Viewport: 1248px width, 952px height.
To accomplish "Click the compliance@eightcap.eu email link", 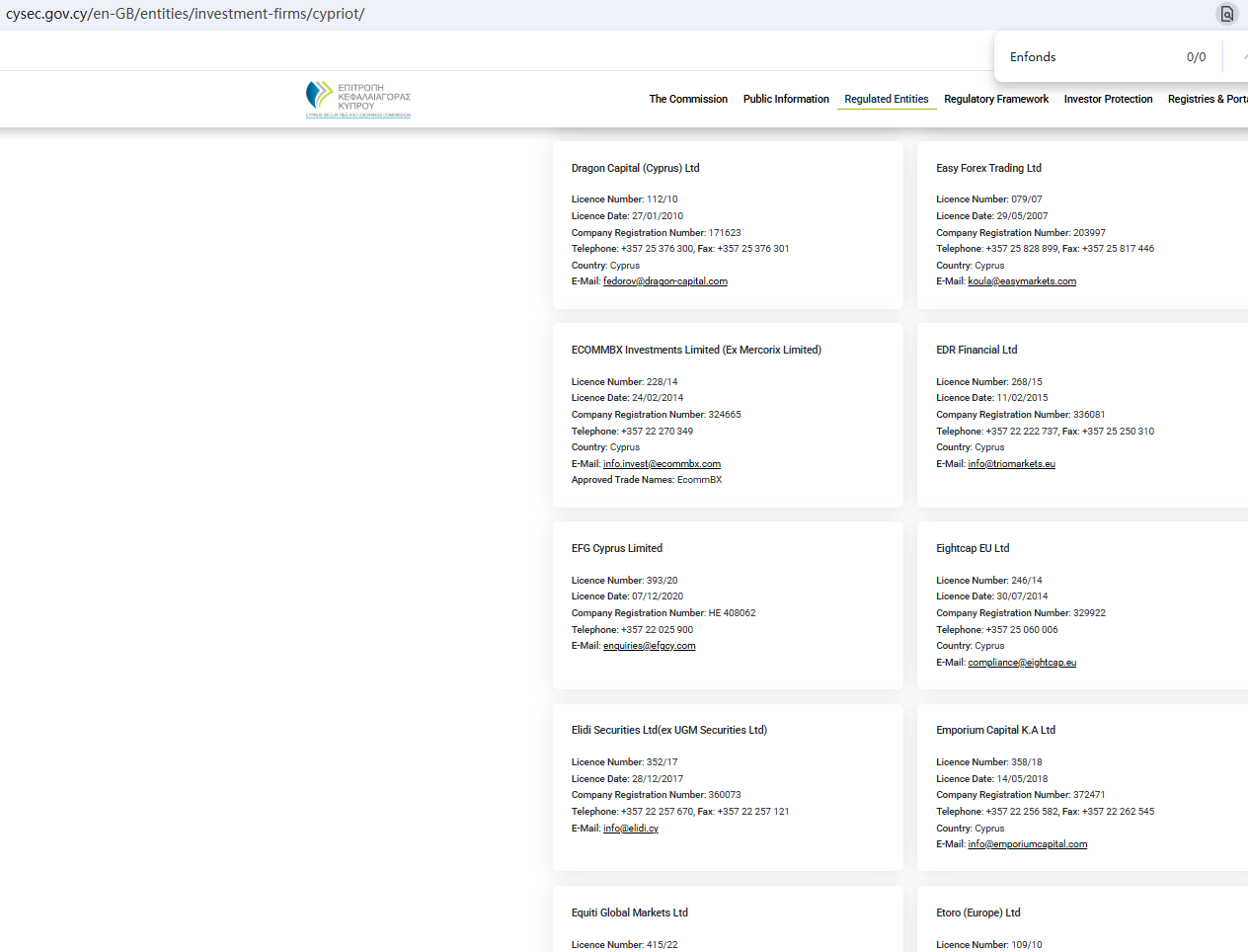I will [1022, 663].
